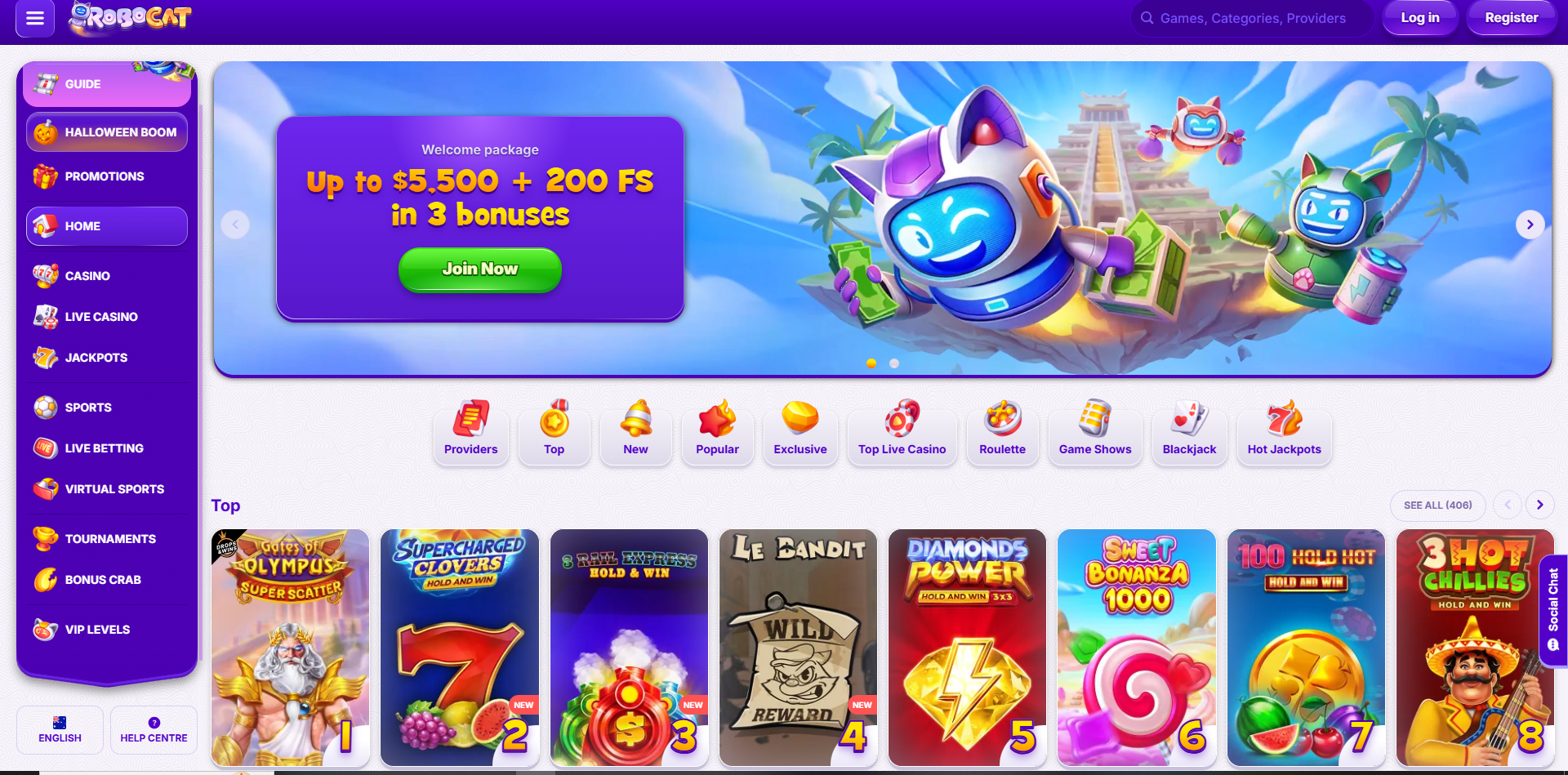The width and height of the screenshot is (1568, 775).
Task: Select the Hot Jackpots icon
Action: 1284,419
